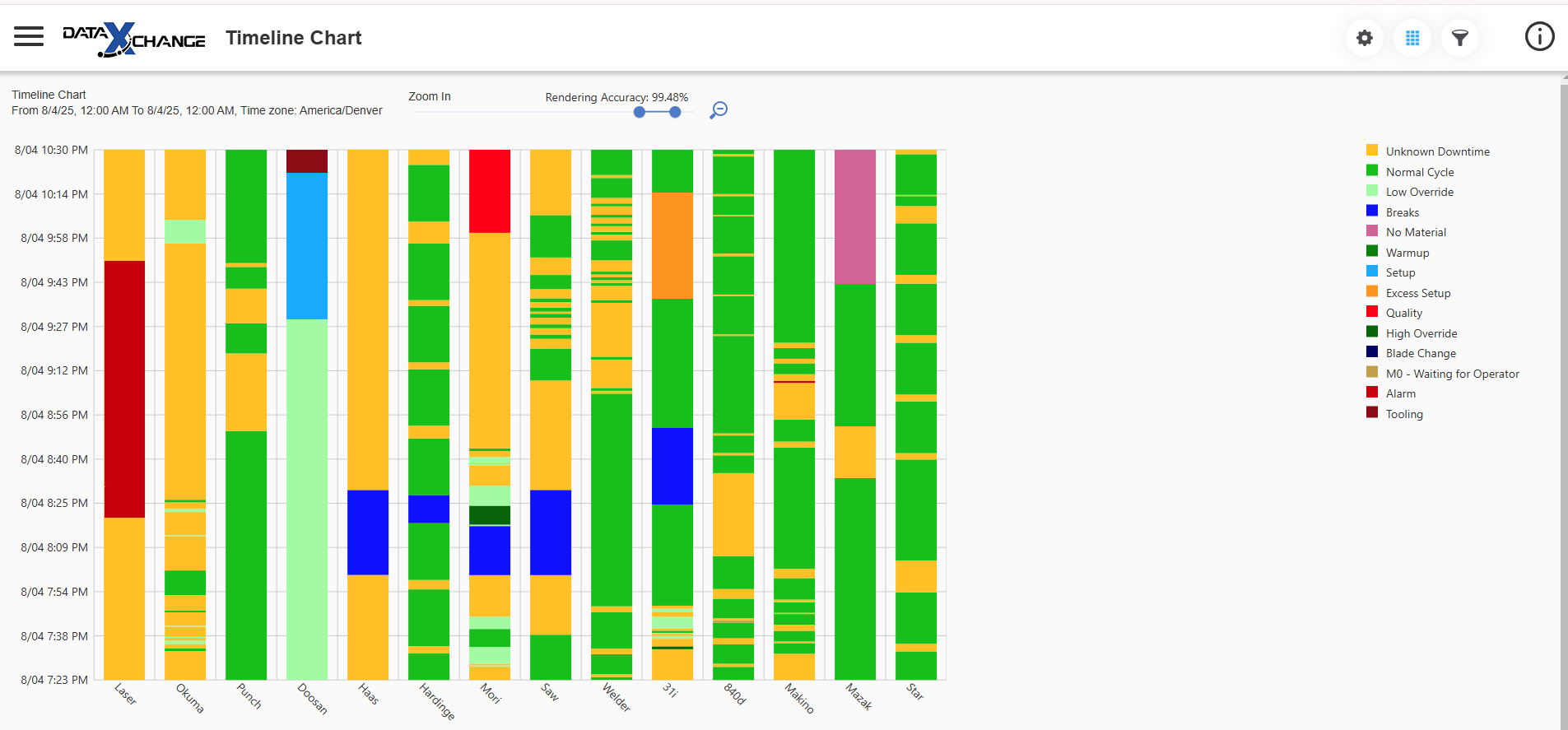
Task: Click the Excess Setup legend swatch
Action: coord(1372,292)
